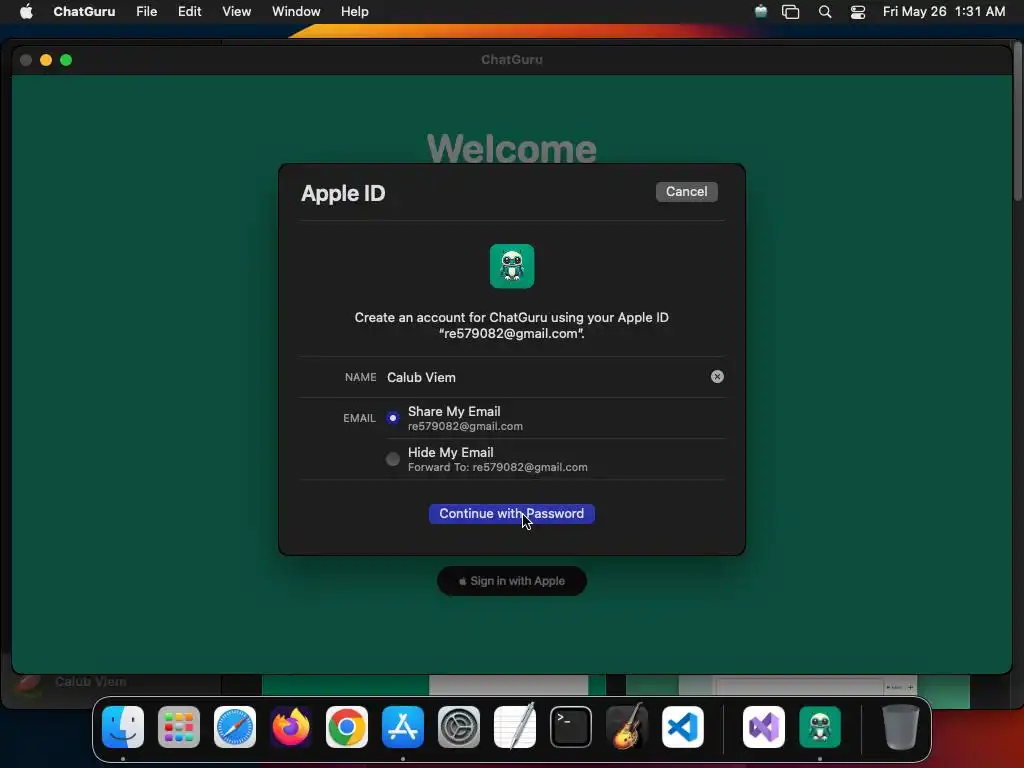Open Finder from the Dock
Image resolution: width=1024 pixels, height=768 pixels.
click(123, 726)
